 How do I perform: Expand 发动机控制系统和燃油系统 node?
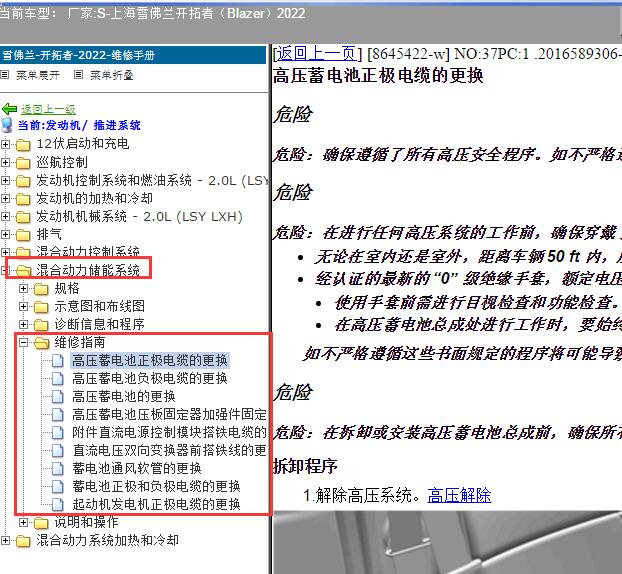[5, 180]
